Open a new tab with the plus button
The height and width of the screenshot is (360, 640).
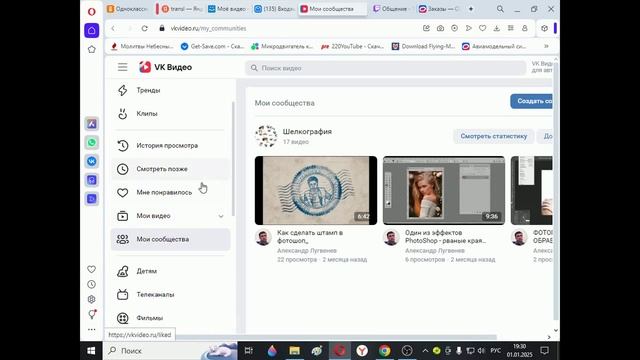point(471,9)
